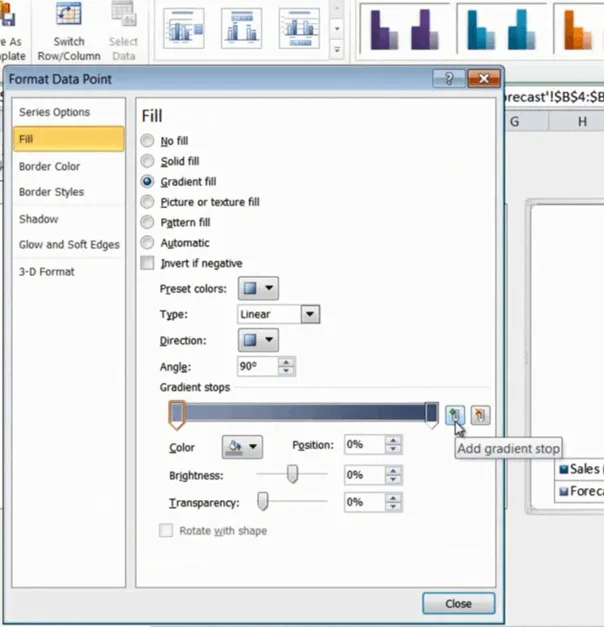Click the Remove gradient stop icon
604x627 pixels.
pos(480,415)
